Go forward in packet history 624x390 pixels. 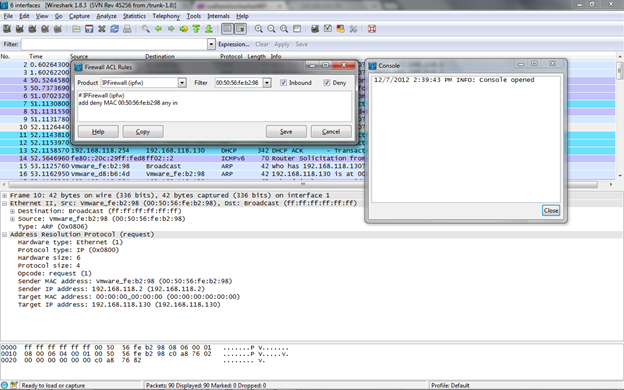click(171, 29)
